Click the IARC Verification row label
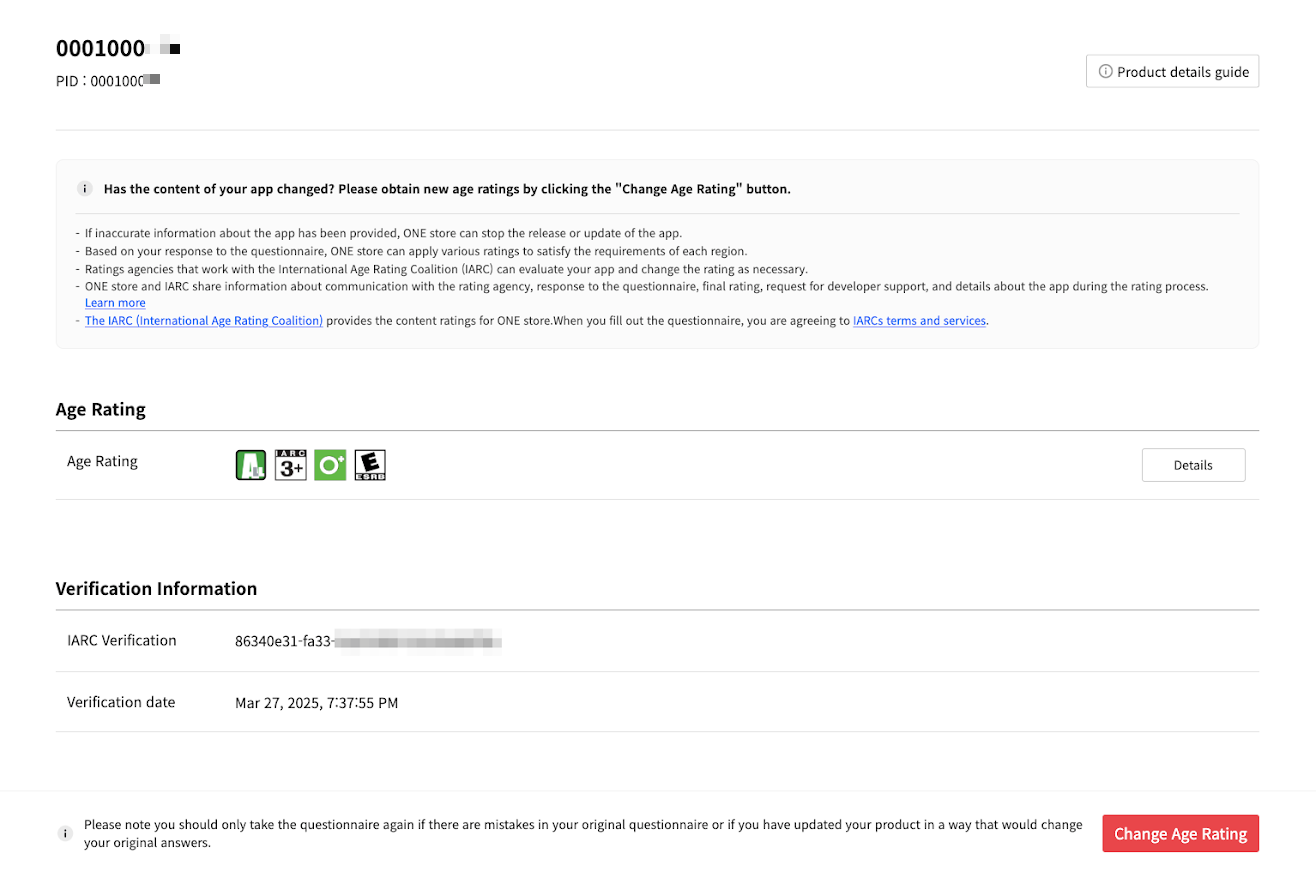The image size is (1316, 884). [x=121, y=641]
